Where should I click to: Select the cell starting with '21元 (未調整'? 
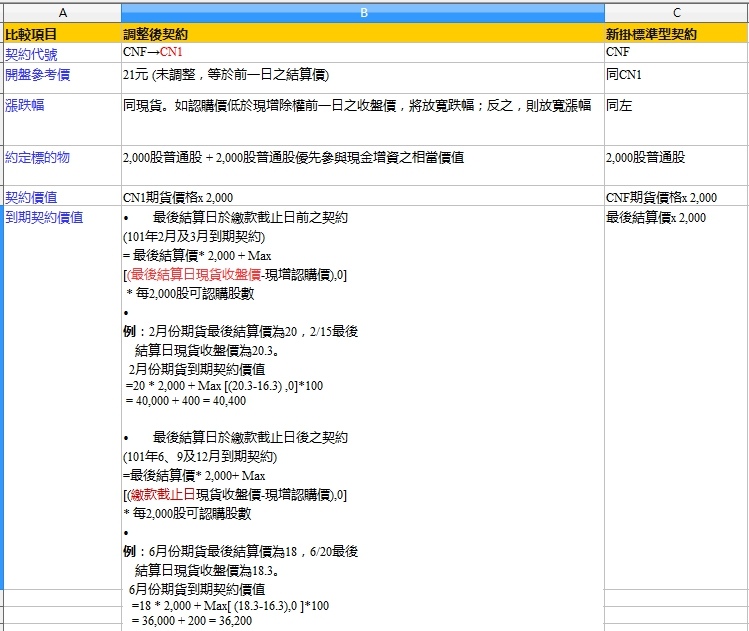click(x=363, y=78)
